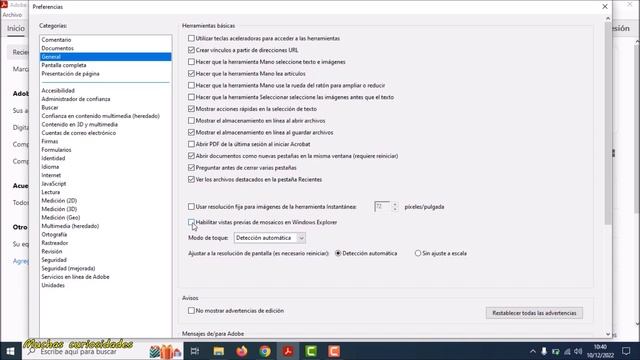Viewport: 640px width, 360px height.
Task: Toggle Crear vínculos a partir de direcciones URL
Action: coord(191,50)
